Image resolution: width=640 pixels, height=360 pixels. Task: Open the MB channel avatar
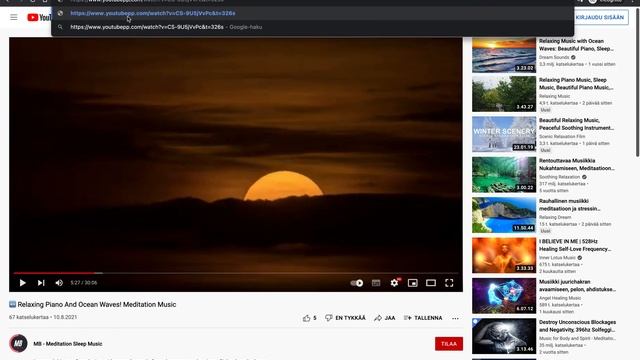(x=18, y=343)
